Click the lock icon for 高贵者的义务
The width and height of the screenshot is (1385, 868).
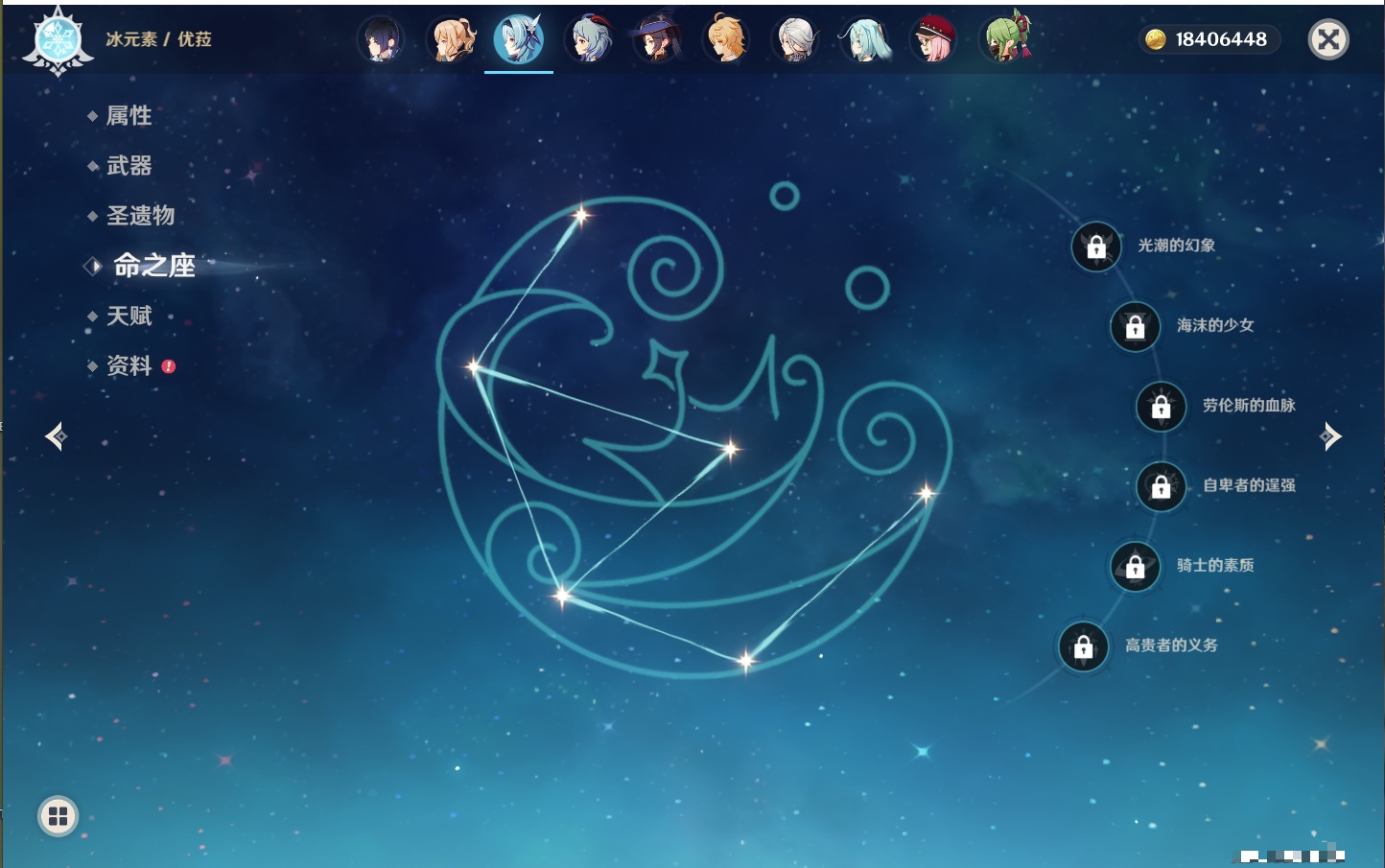pyautogui.click(x=1084, y=646)
